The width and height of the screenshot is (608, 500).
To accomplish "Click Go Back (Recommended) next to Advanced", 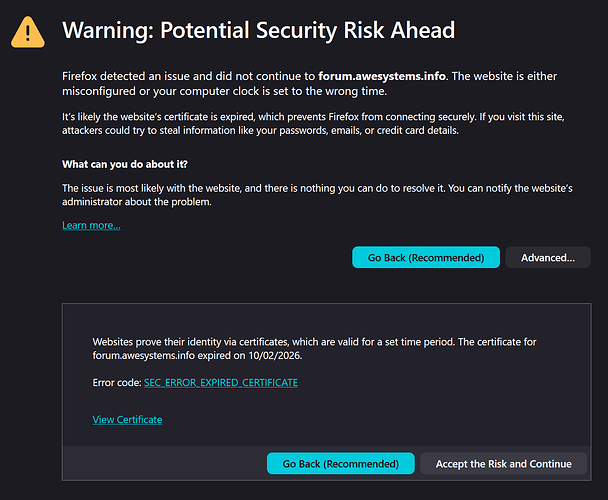I will (425, 257).
